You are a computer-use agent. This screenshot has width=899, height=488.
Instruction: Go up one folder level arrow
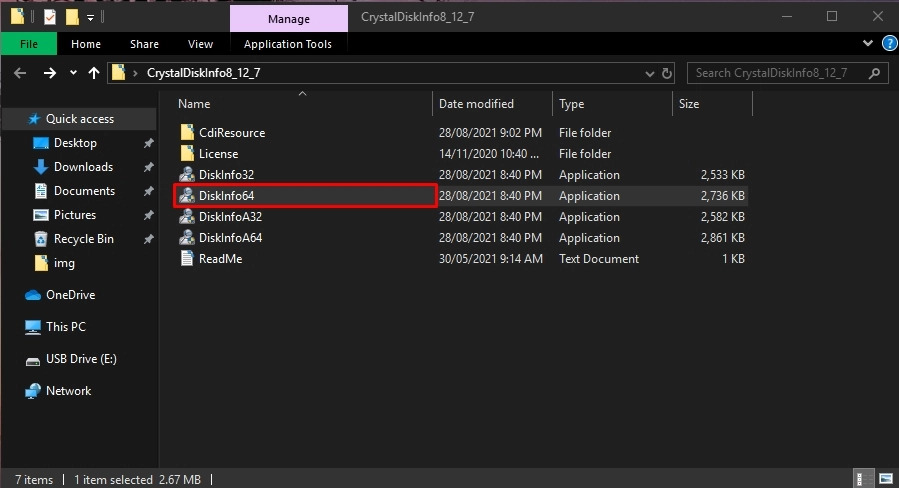point(94,73)
